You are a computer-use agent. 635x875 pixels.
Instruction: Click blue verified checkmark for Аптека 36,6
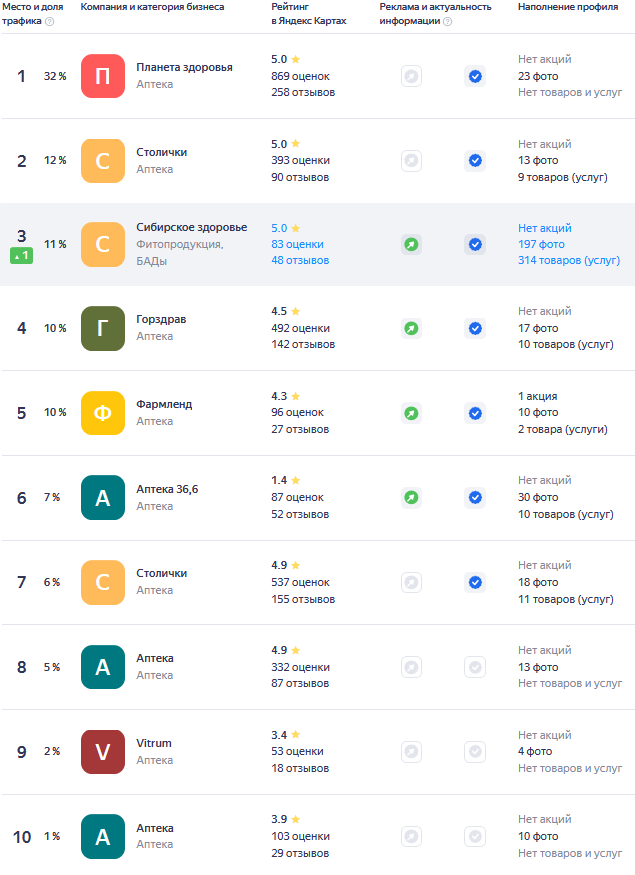tap(475, 497)
